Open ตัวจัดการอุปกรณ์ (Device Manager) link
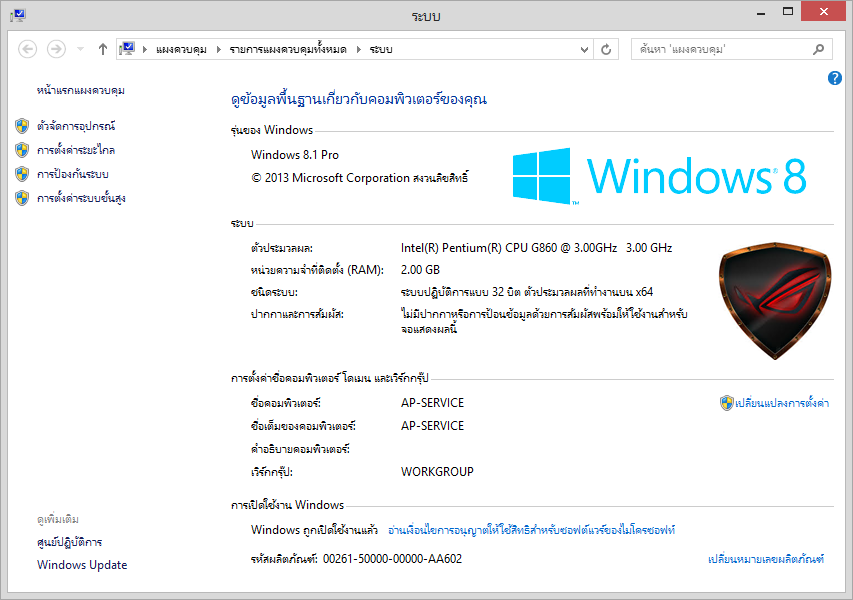The width and height of the screenshot is (853, 600). tap(76, 126)
